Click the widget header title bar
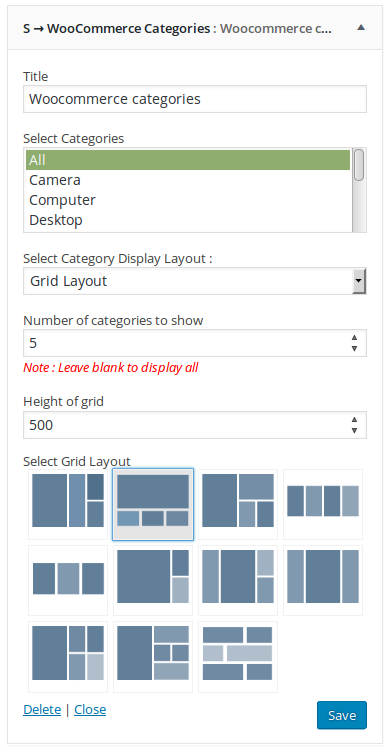This screenshot has width=389, height=748. pos(195,28)
